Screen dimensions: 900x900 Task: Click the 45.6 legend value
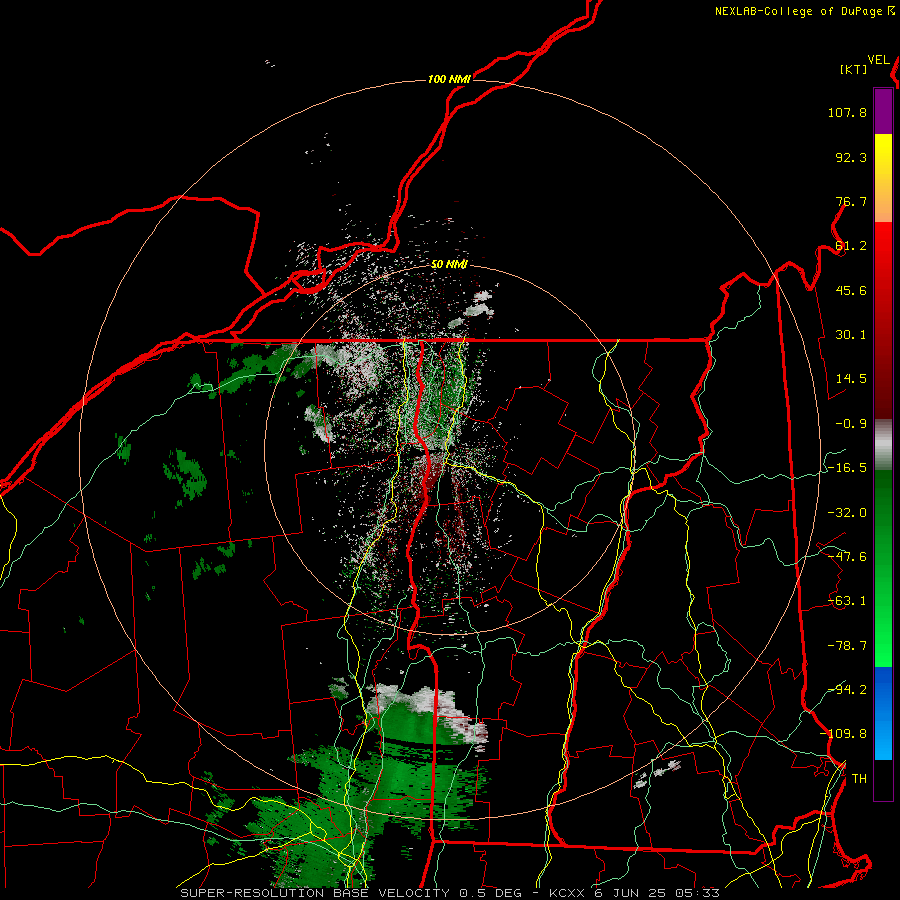pos(851,290)
